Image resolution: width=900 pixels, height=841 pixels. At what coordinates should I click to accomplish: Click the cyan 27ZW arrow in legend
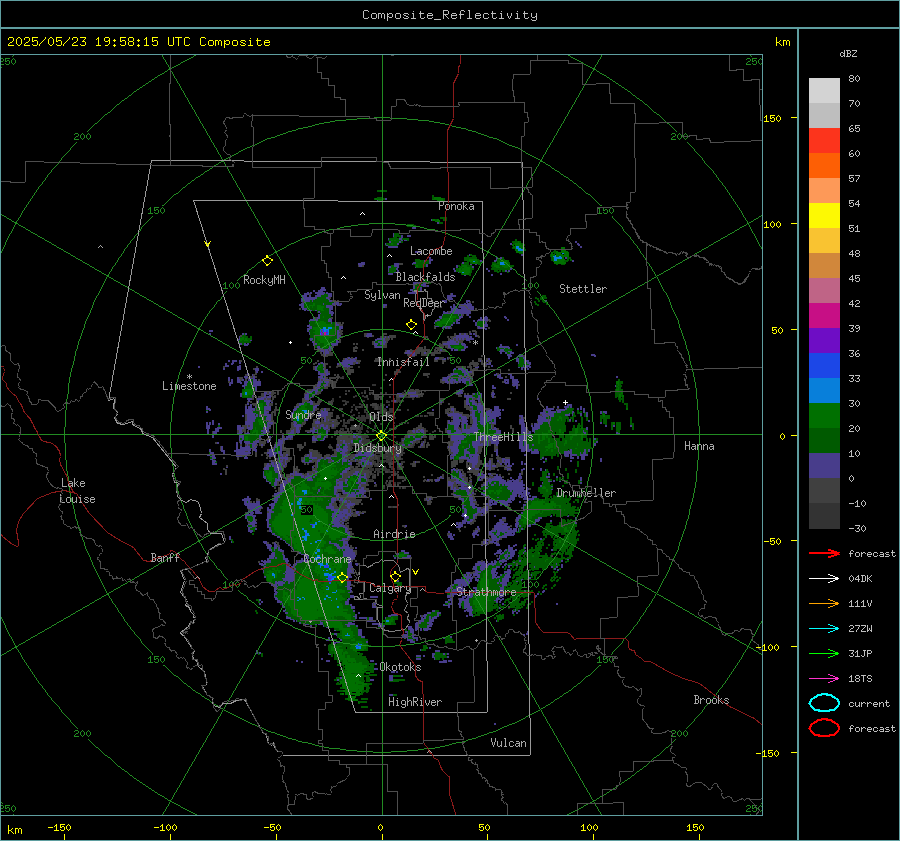coord(824,629)
